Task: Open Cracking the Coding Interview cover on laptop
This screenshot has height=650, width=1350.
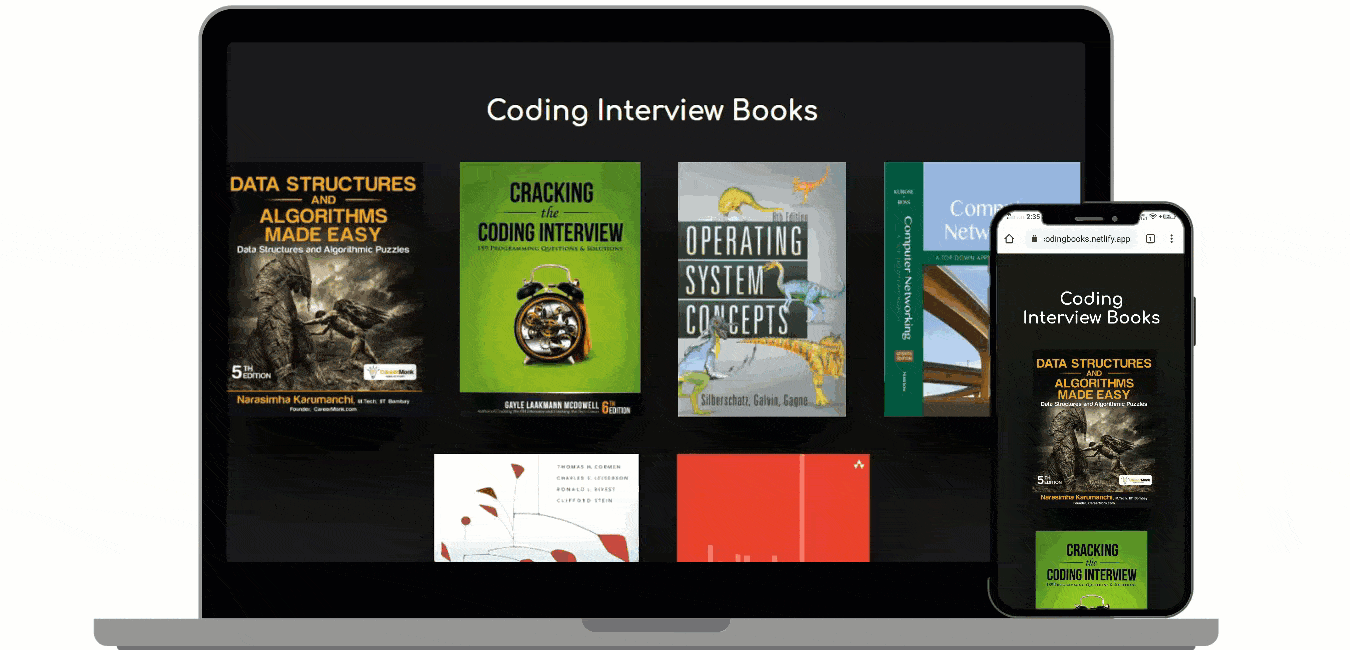Action: (x=550, y=289)
